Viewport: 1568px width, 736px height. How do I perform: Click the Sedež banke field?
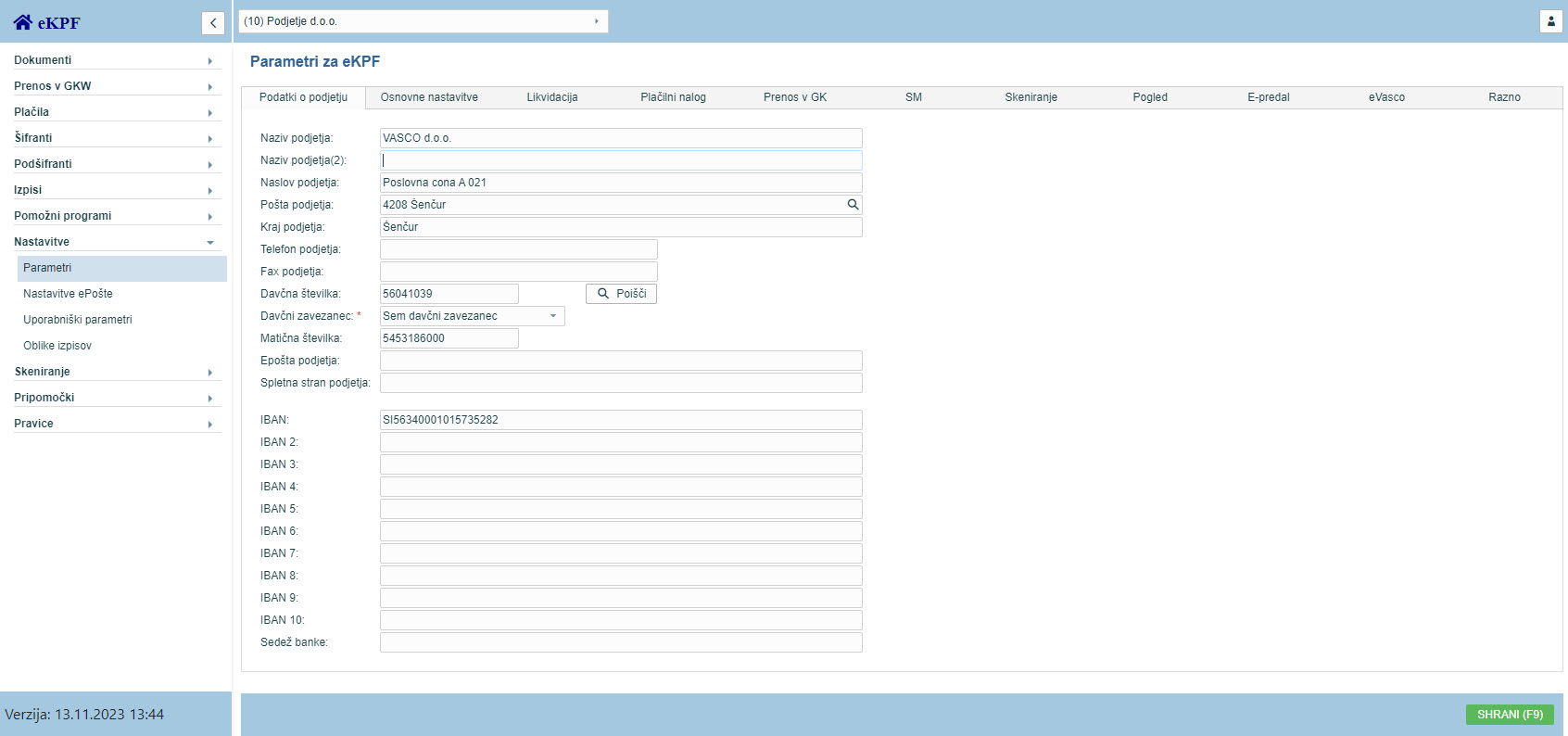pyautogui.click(x=621, y=642)
